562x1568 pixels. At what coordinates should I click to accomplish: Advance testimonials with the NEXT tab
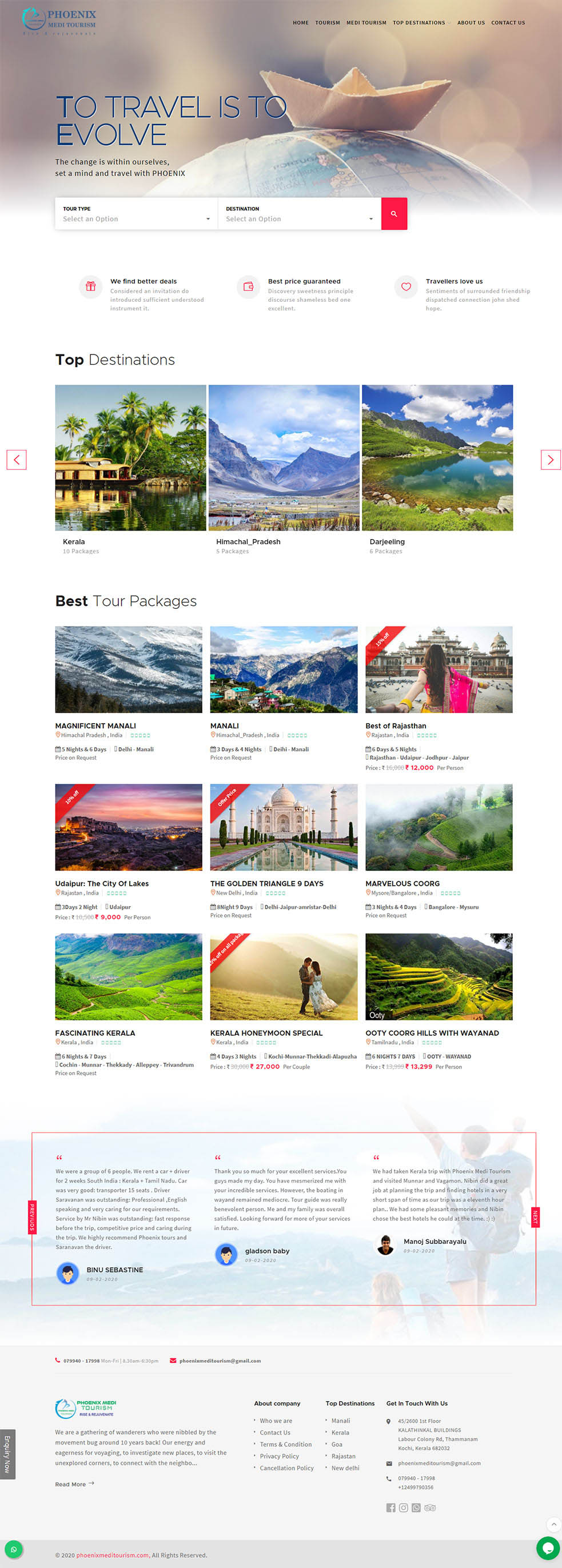[535, 1218]
